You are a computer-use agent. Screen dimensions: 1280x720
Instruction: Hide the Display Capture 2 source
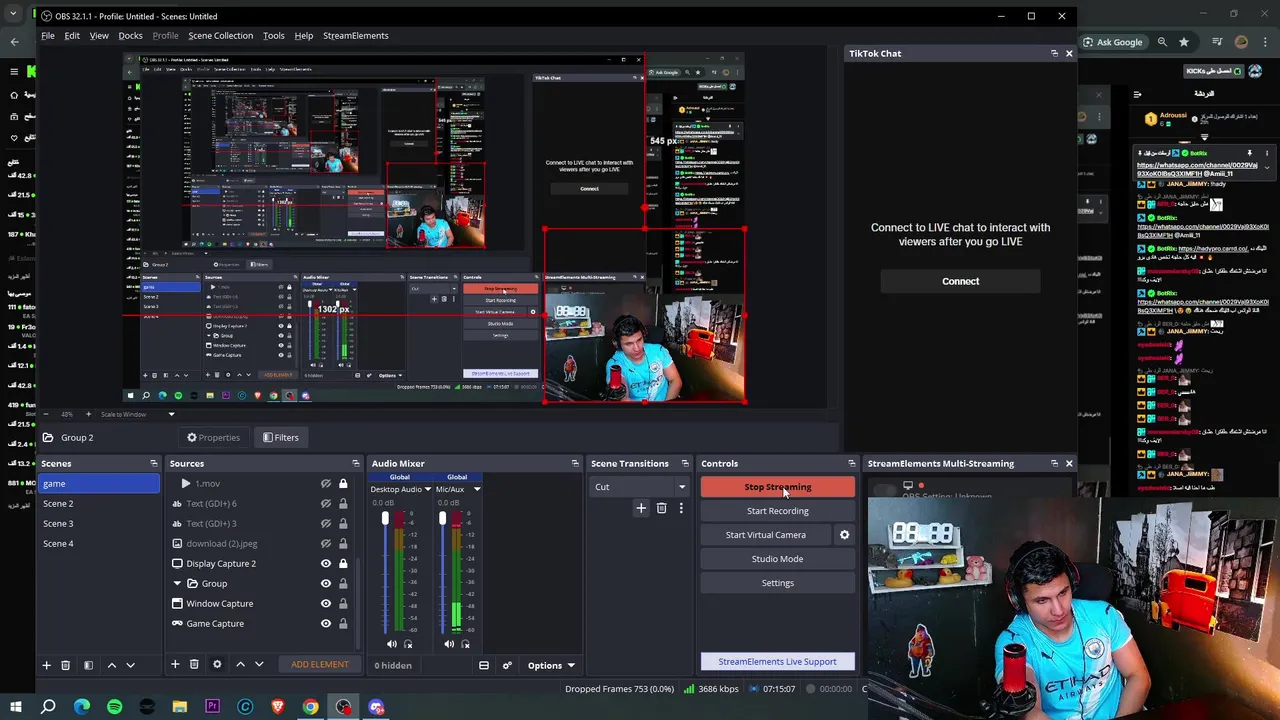coord(326,563)
